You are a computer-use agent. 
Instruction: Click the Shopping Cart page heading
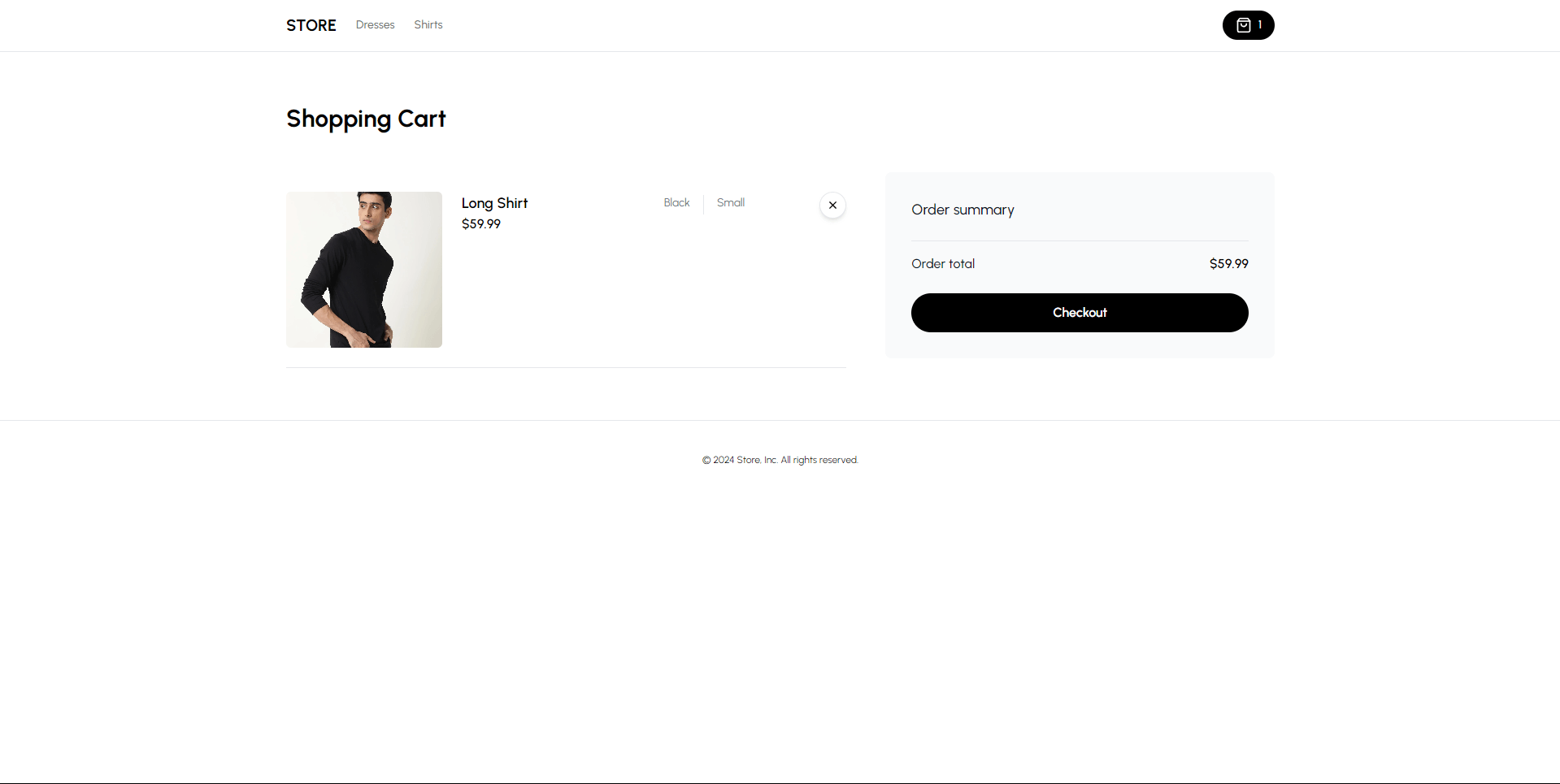366,119
